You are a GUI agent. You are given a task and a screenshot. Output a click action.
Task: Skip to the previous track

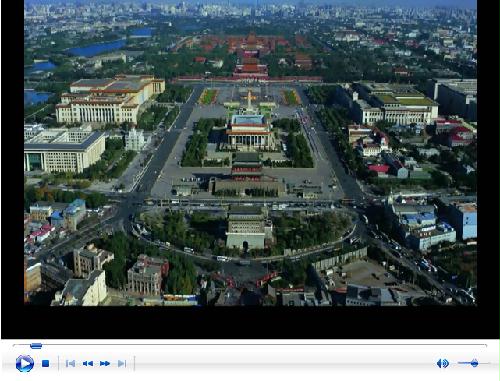(70, 363)
